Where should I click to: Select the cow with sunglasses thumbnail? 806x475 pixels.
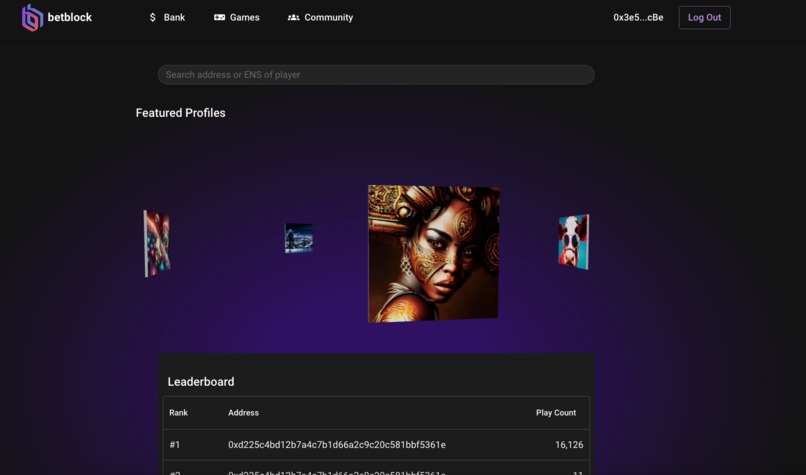[574, 242]
